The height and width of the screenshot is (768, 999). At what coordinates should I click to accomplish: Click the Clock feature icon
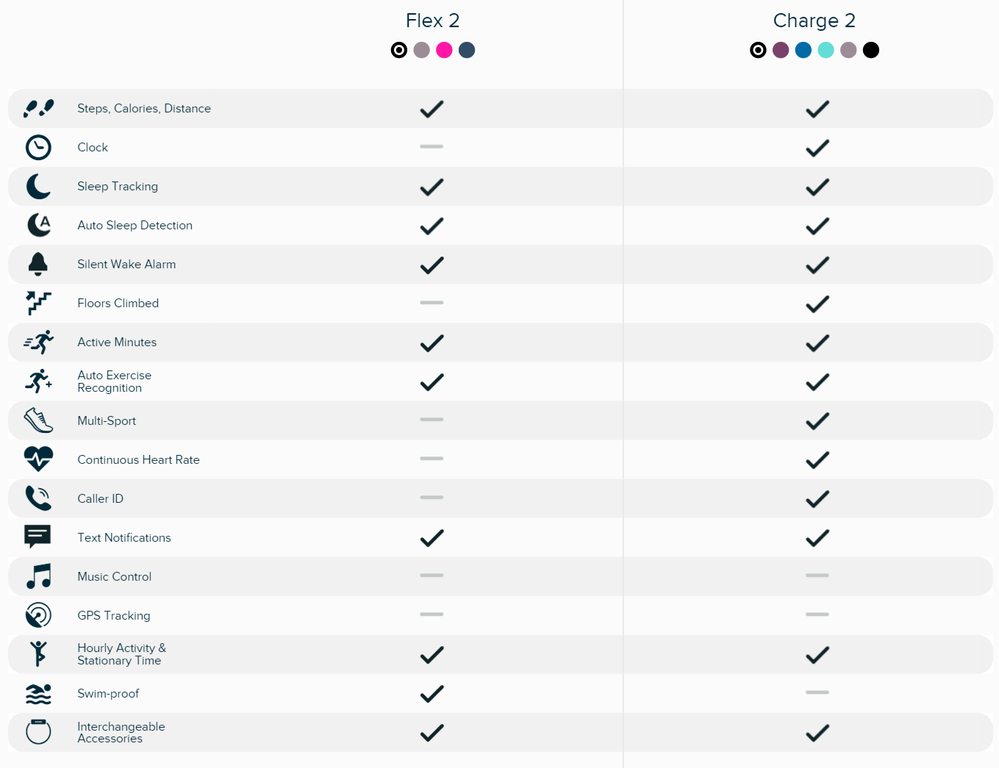point(38,147)
